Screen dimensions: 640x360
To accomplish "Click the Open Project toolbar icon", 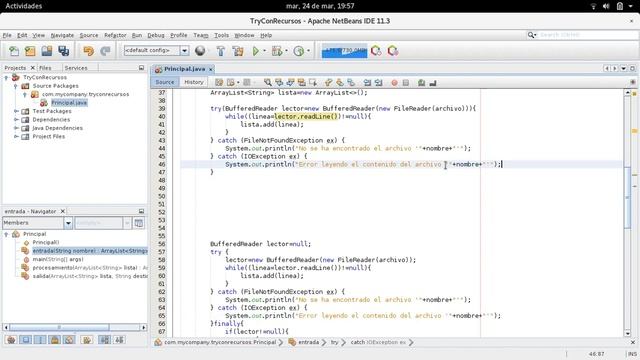I will [47, 51].
